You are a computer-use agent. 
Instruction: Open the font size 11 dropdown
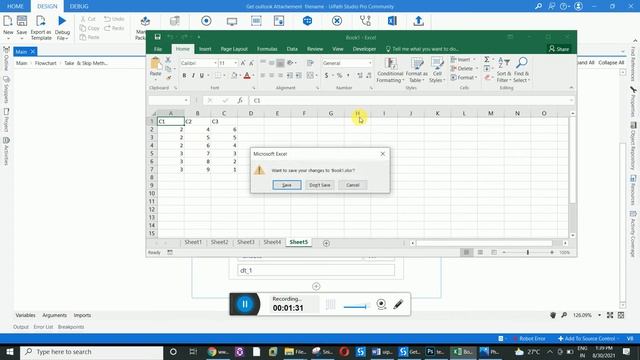(x=236, y=63)
